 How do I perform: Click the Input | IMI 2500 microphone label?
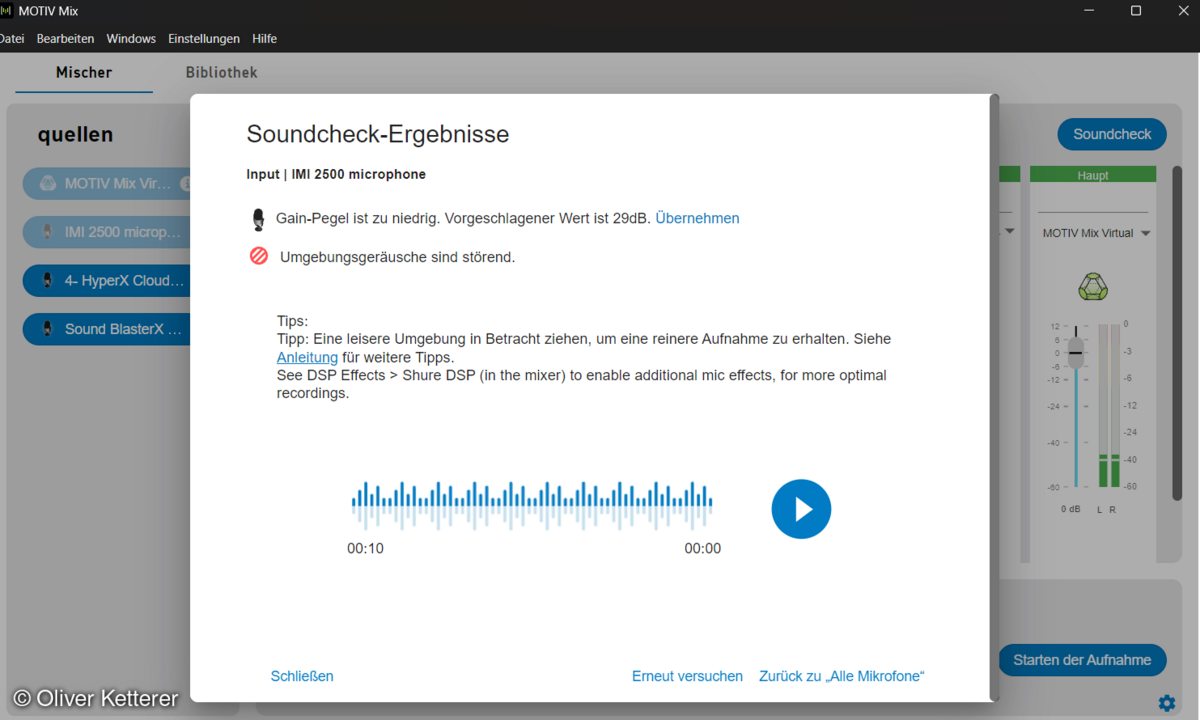[x=336, y=174]
